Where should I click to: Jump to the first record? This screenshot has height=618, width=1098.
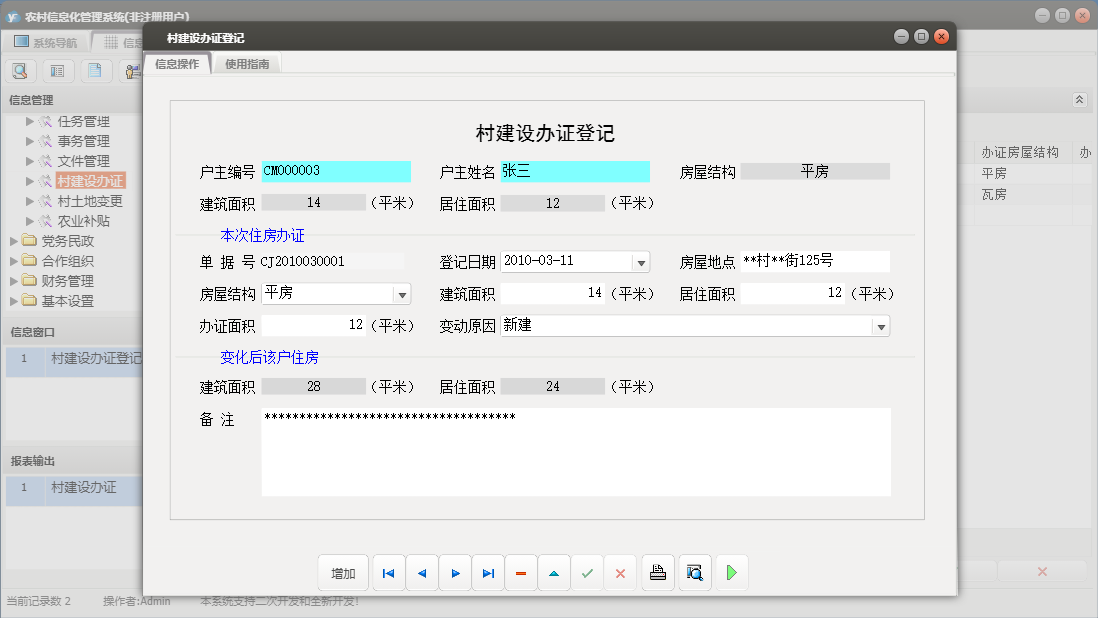pos(388,572)
